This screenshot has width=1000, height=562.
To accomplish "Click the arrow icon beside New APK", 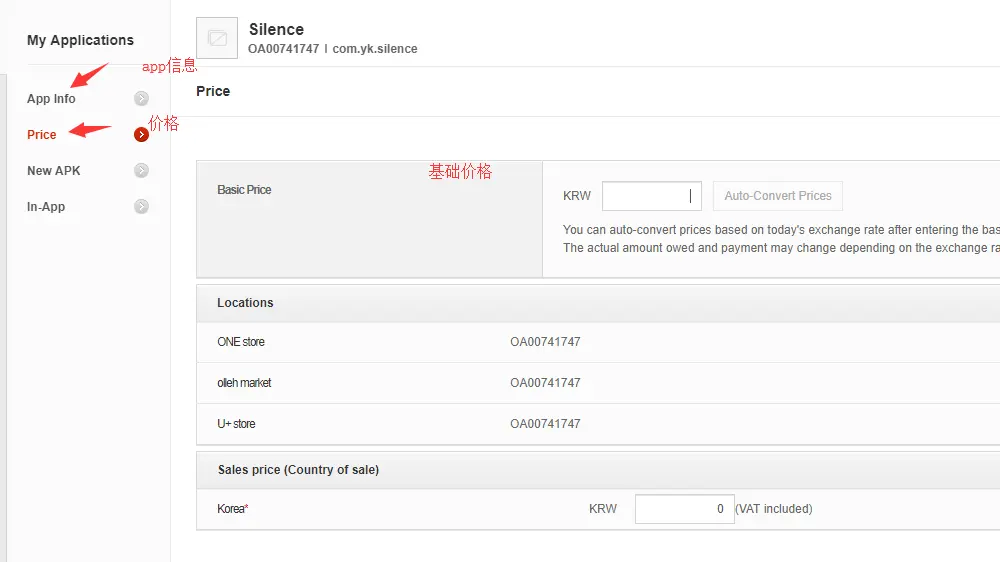I will tap(142, 170).
